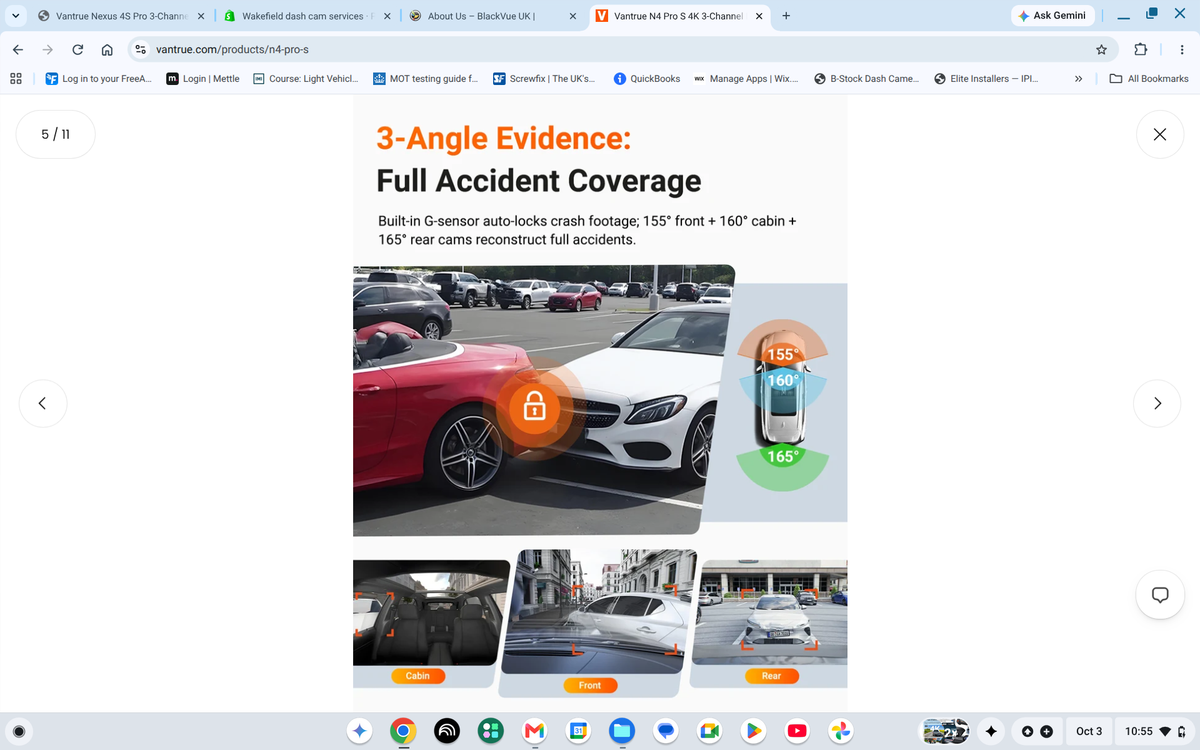Click the Ask Gemini button
Image resolution: width=1200 pixels, height=750 pixels.
click(x=1053, y=15)
